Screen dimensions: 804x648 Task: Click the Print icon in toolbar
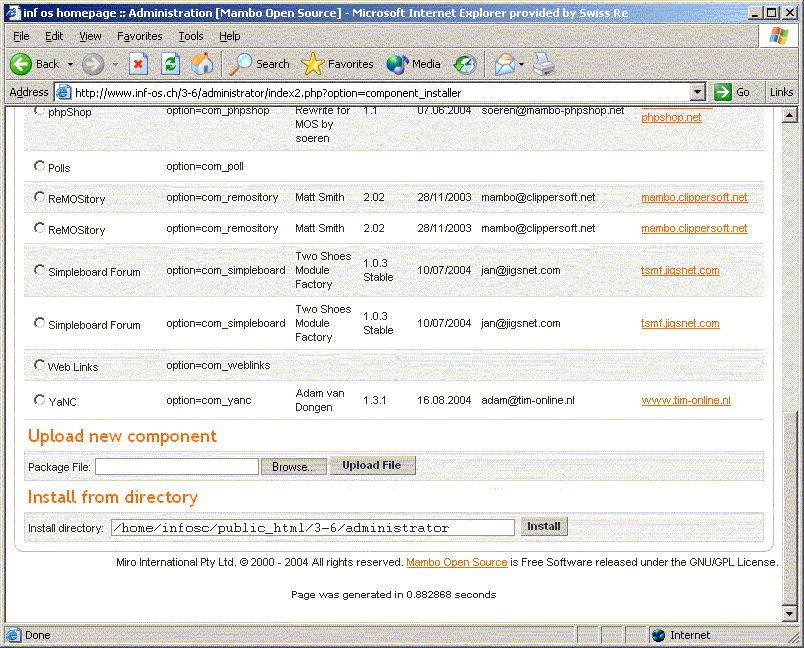click(543, 64)
